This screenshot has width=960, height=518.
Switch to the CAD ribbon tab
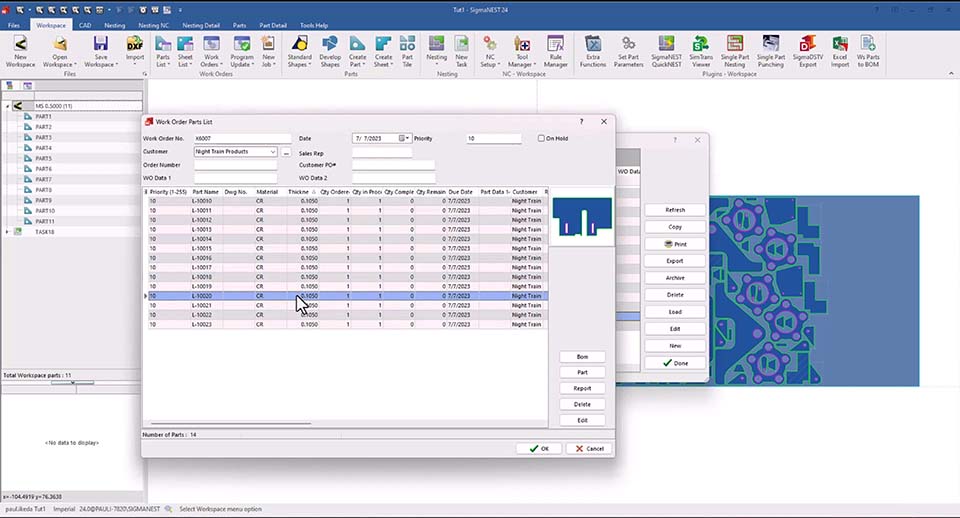click(x=84, y=25)
